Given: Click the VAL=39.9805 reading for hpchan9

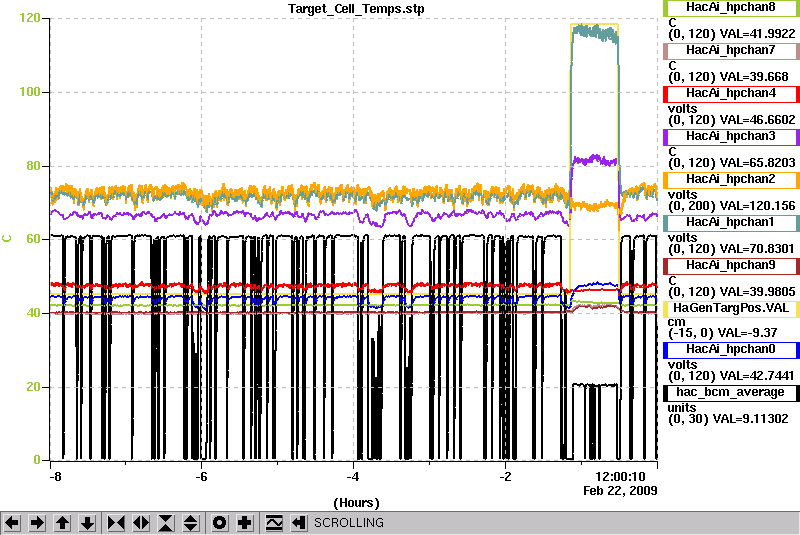Looking at the screenshot, I should pos(757,292).
